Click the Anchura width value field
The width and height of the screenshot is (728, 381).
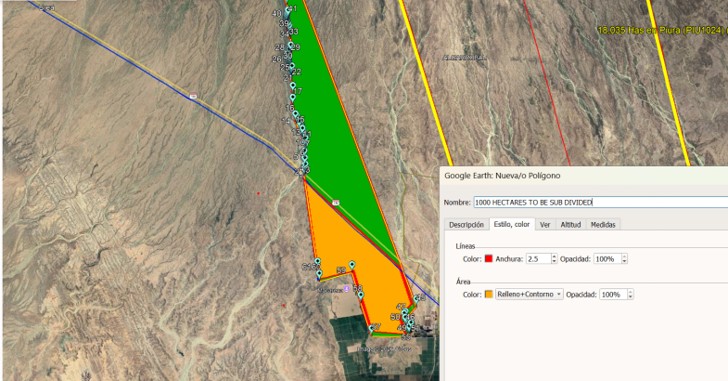[x=538, y=259]
